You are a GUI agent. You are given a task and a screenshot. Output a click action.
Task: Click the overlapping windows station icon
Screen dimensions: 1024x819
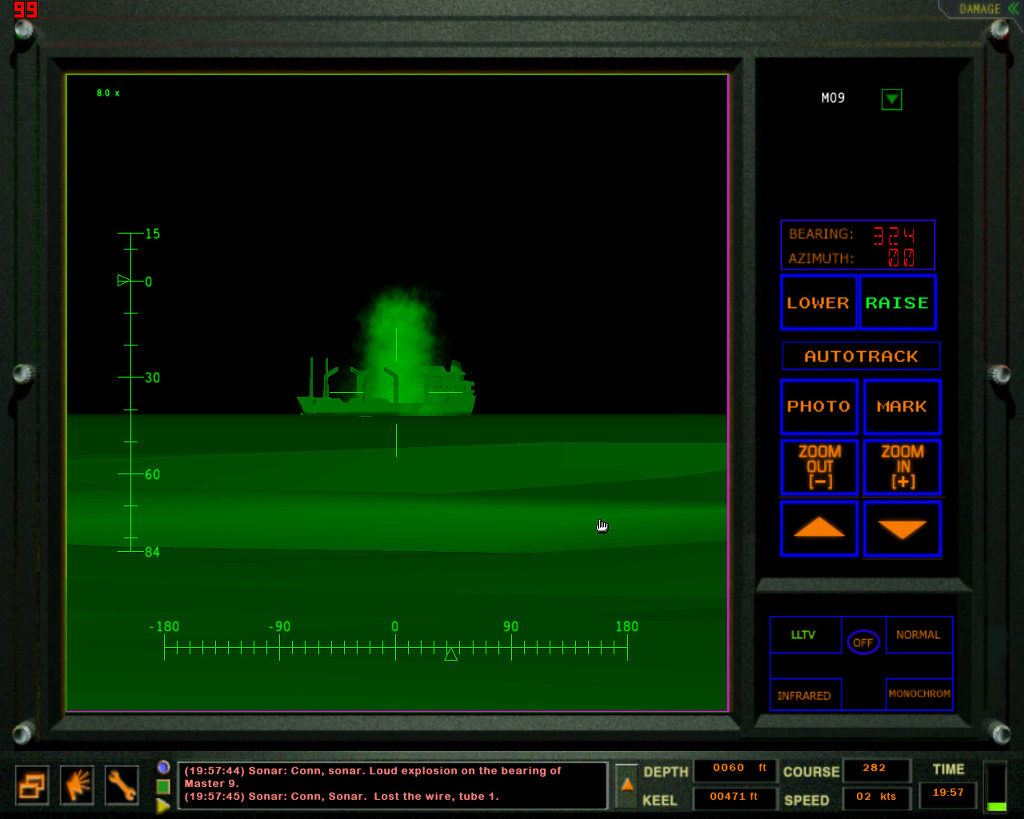[x=32, y=785]
